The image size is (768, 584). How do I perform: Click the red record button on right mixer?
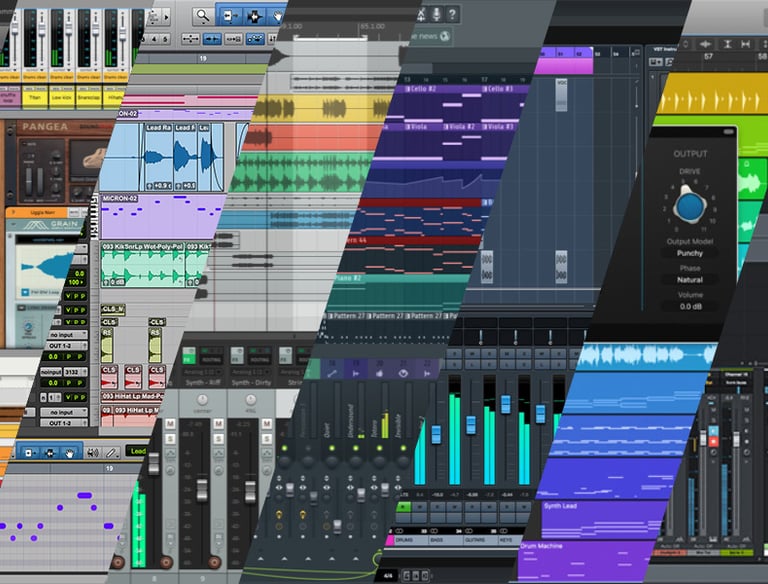tap(714, 441)
